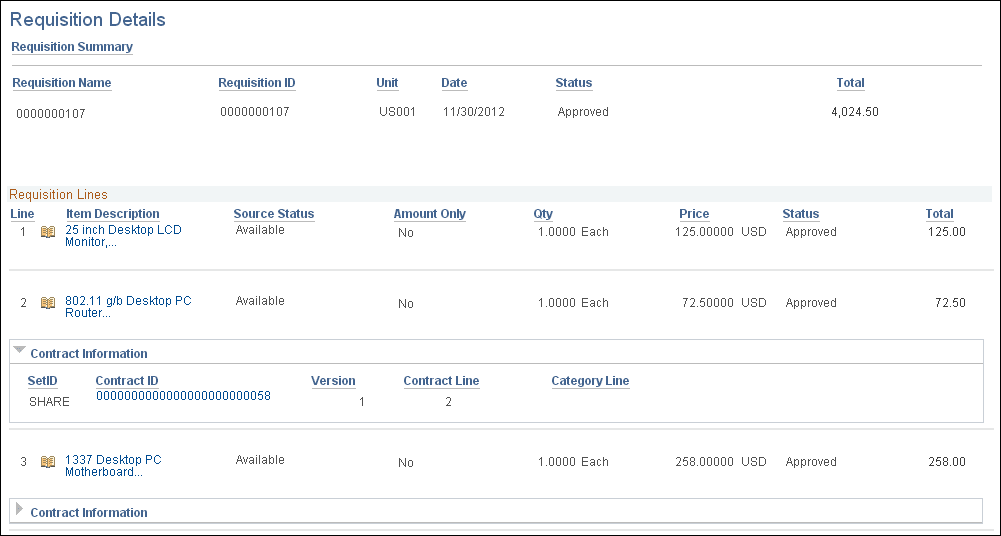
Task: Click the Price column header
Action: tap(694, 214)
